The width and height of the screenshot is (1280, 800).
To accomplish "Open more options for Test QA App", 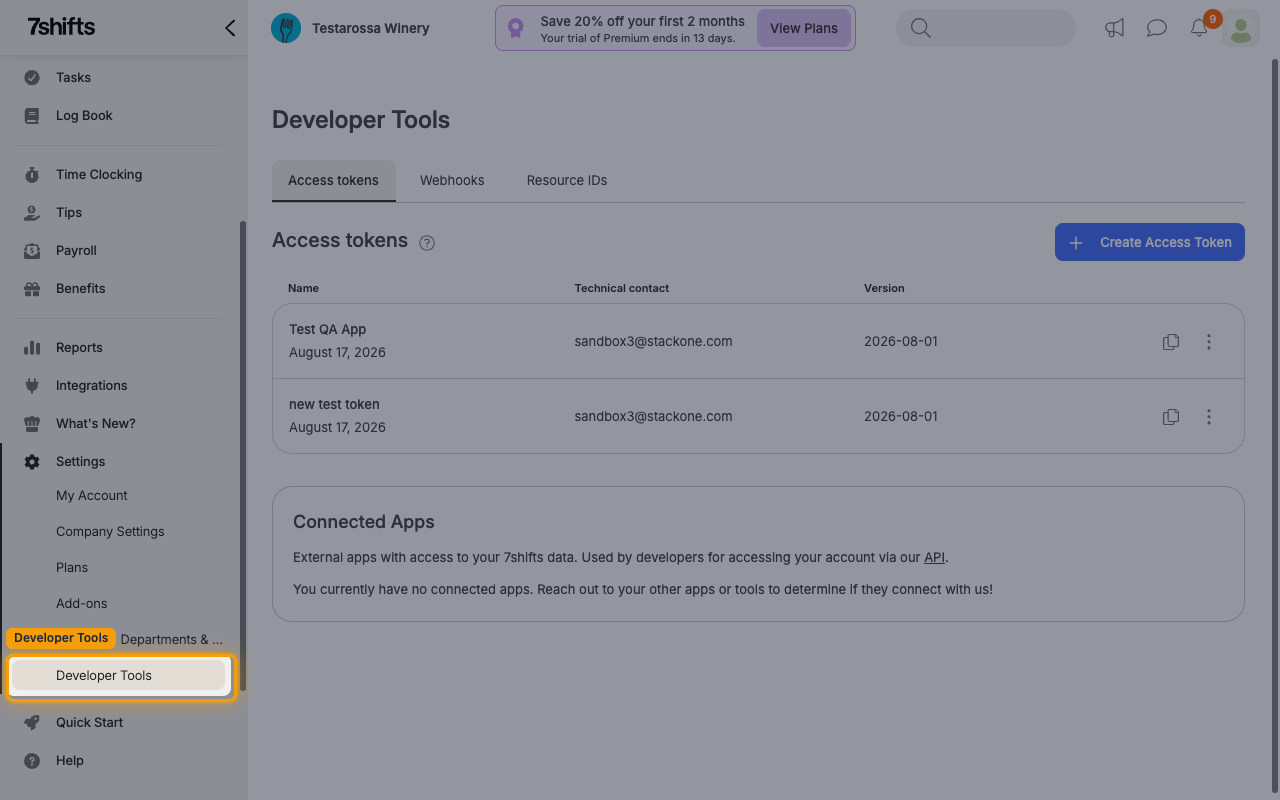I will point(1208,342).
